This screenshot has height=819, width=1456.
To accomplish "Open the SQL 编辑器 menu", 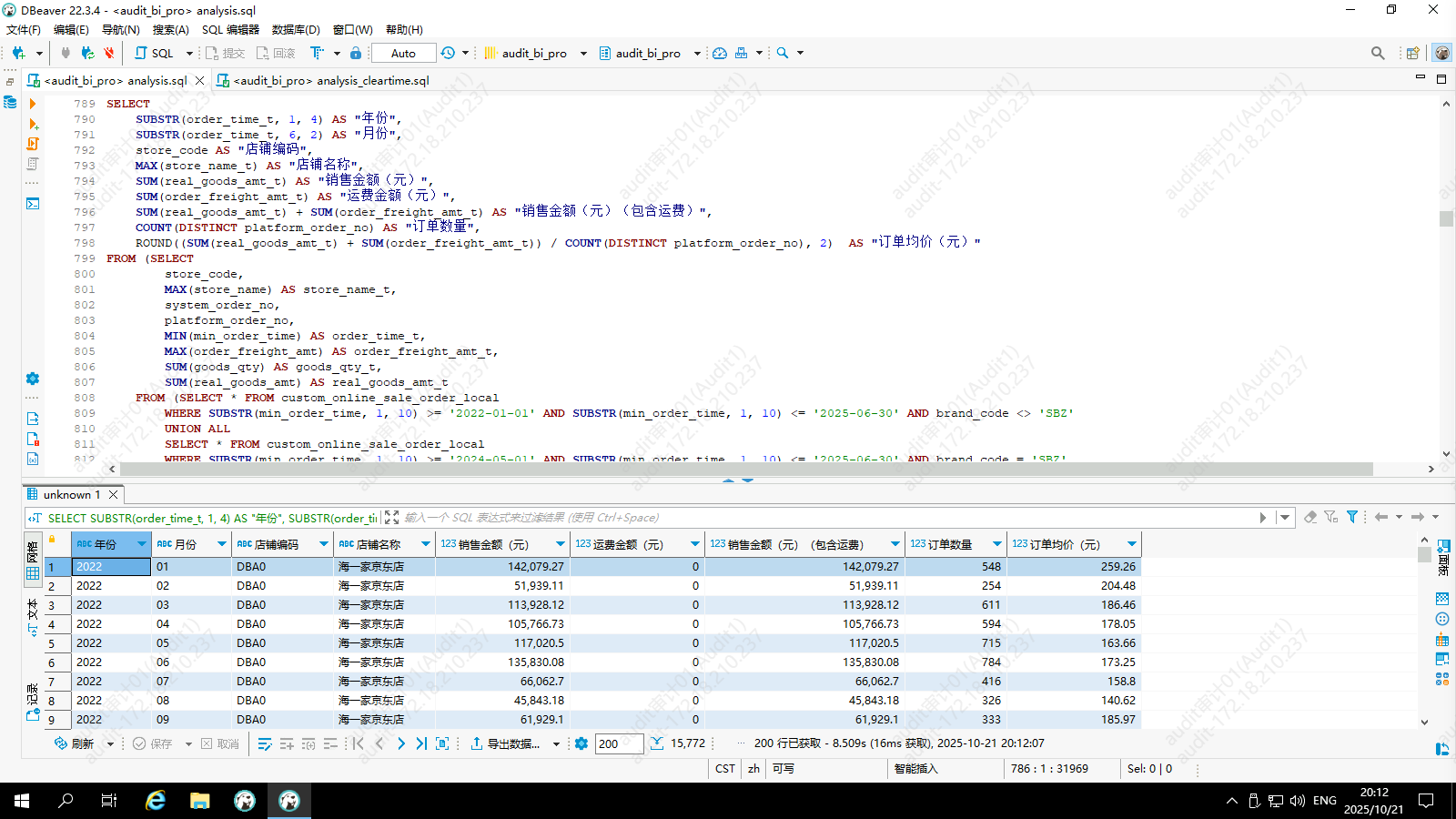I will point(230,30).
